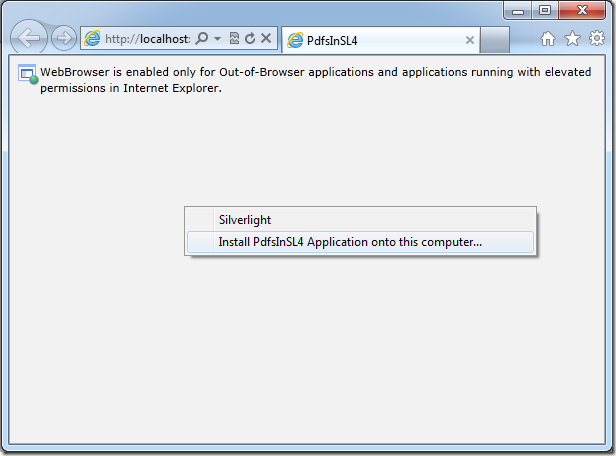Select the PdfsInSL4 browser tab

(x=380, y=40)
